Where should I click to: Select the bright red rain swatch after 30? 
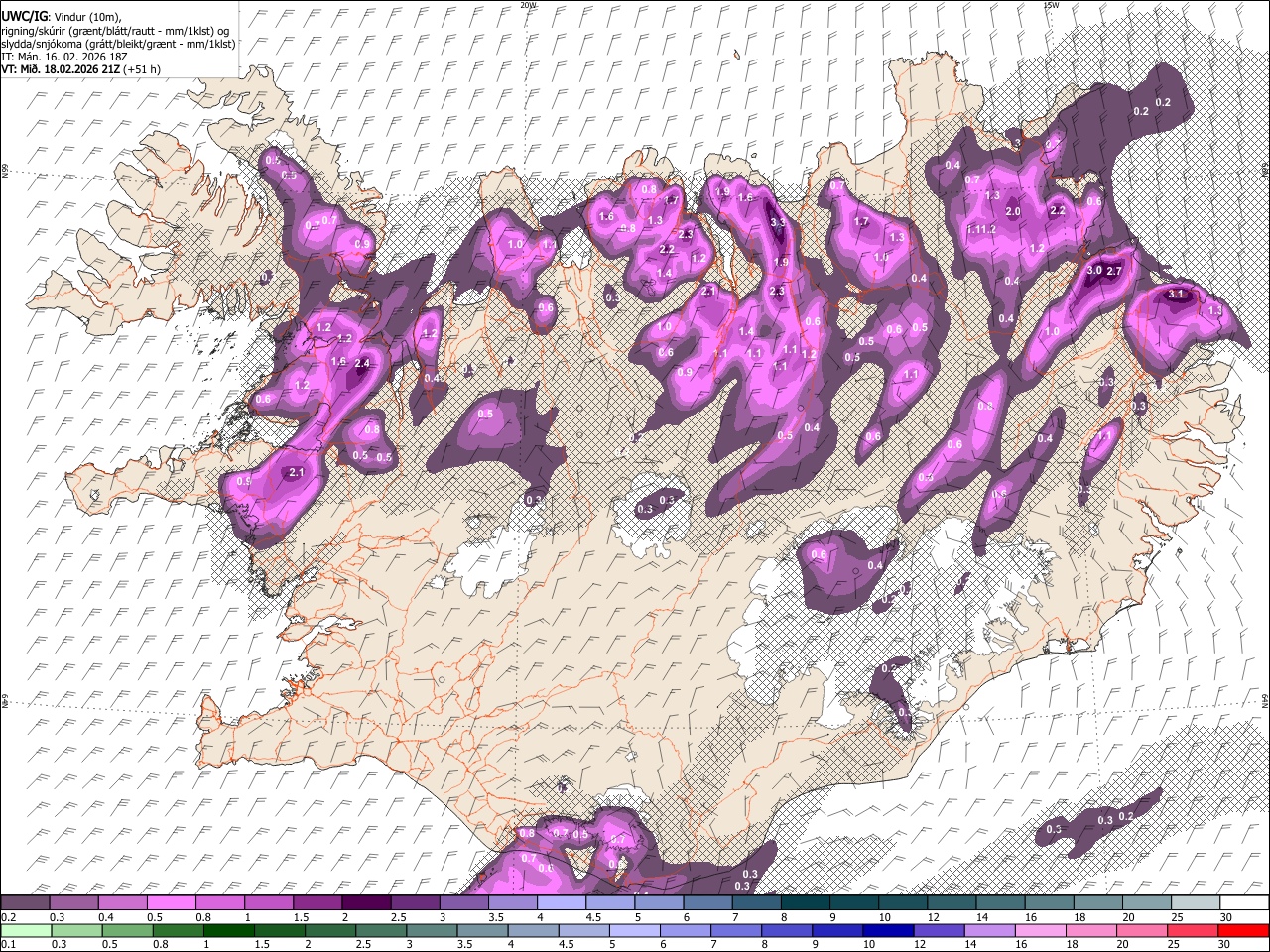[1244, 930]
